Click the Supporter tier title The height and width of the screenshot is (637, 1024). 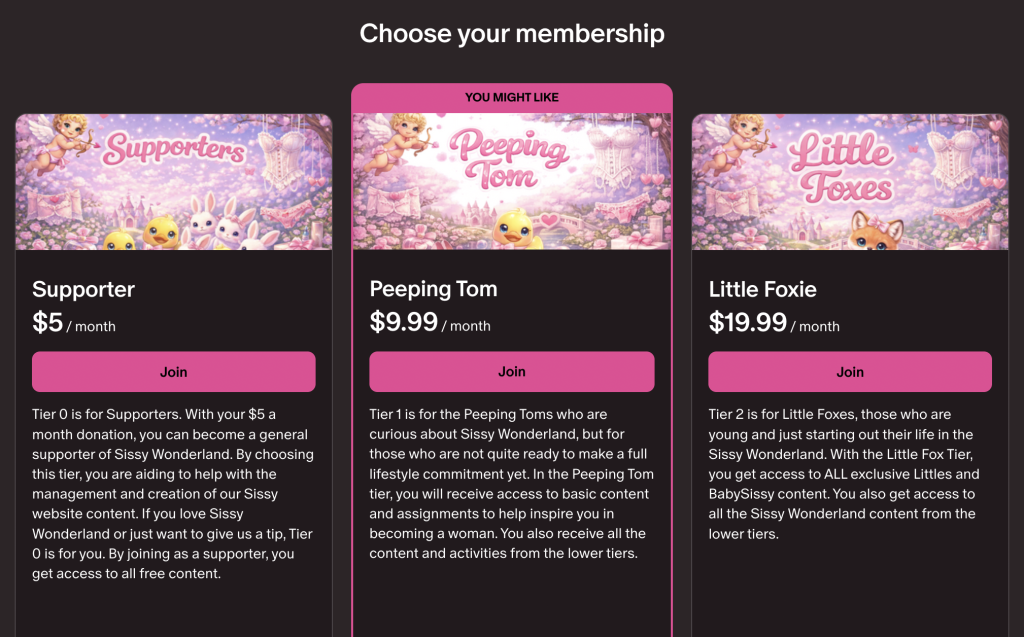[84, 289]
